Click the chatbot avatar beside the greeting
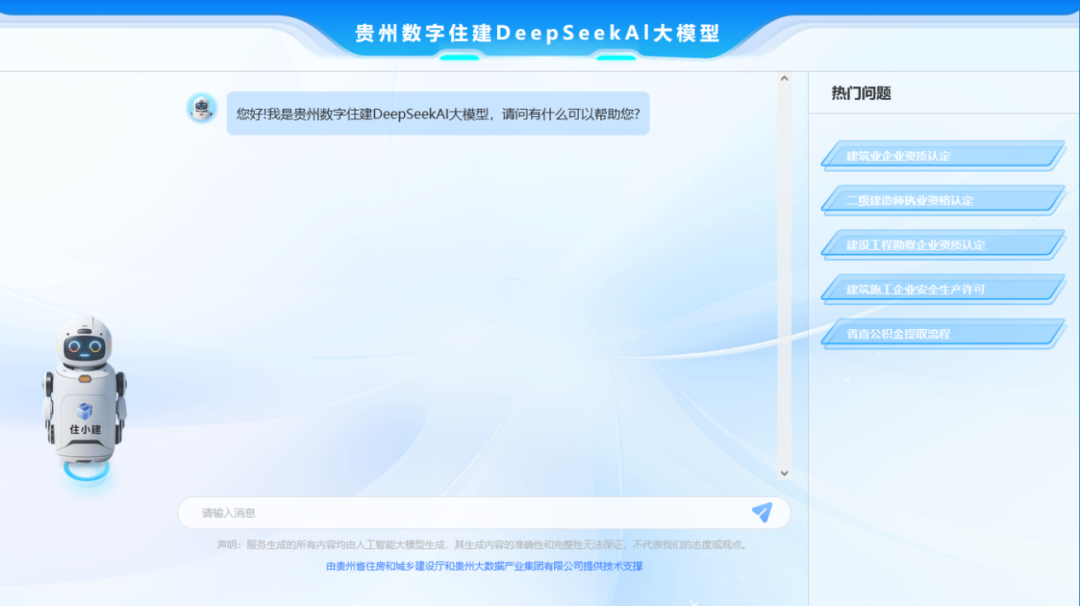The image size is (1080, 606). [x=202, y=108]
